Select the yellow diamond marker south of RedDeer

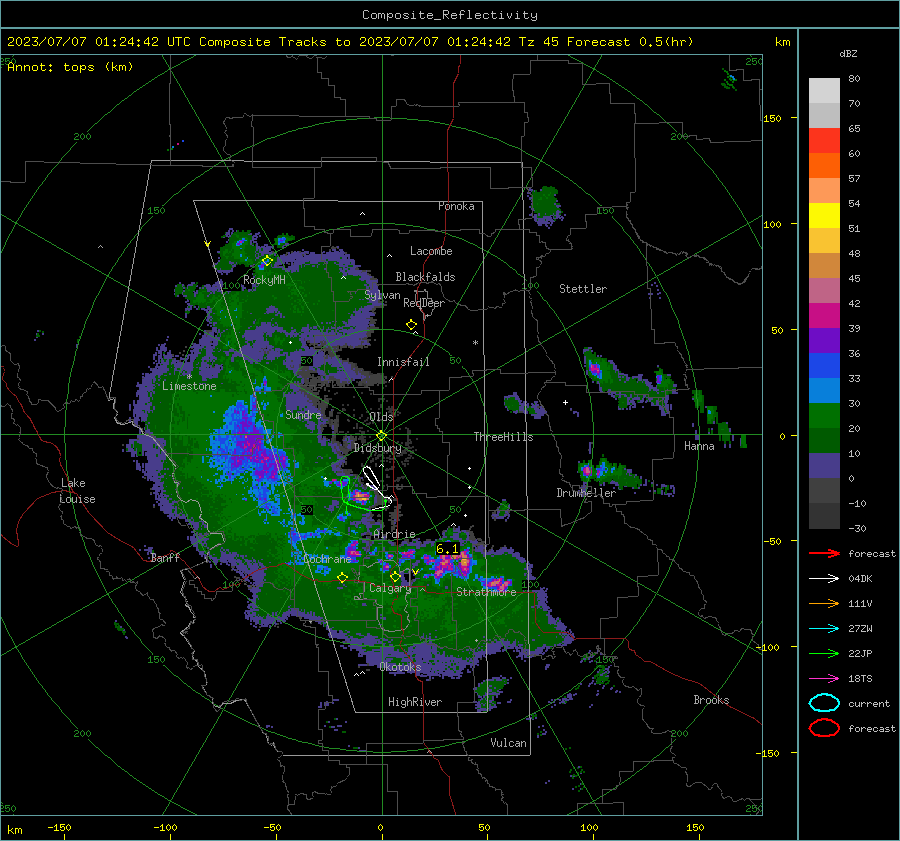411,325
